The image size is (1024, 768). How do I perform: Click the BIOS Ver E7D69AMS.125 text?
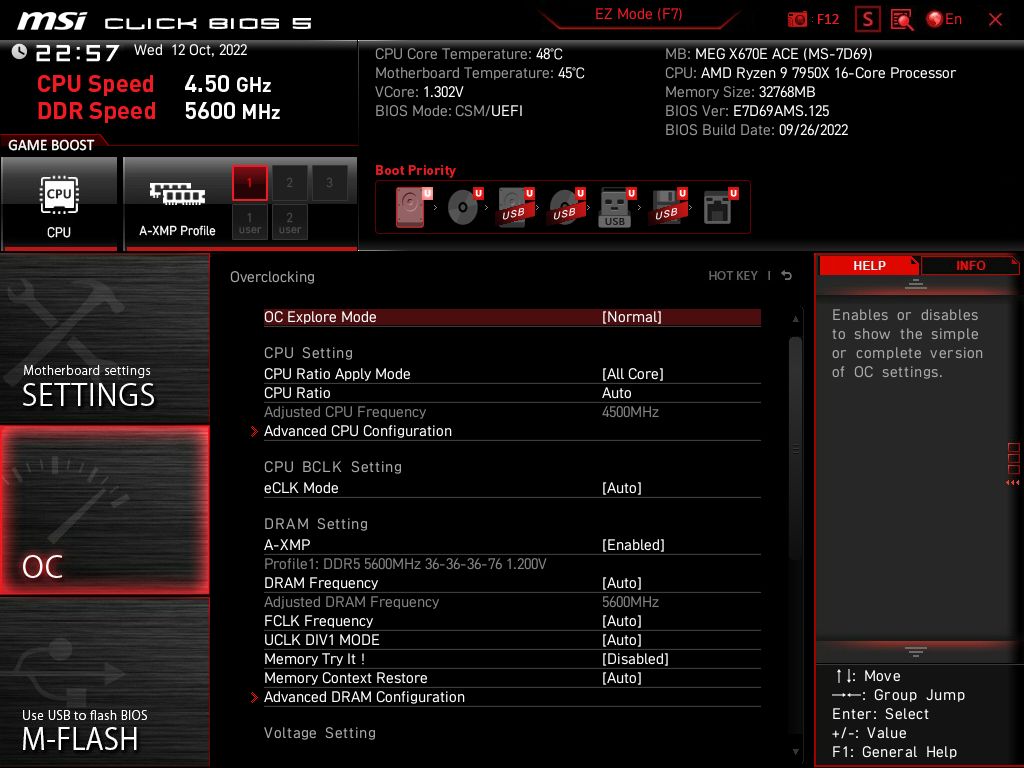point(747,111)
